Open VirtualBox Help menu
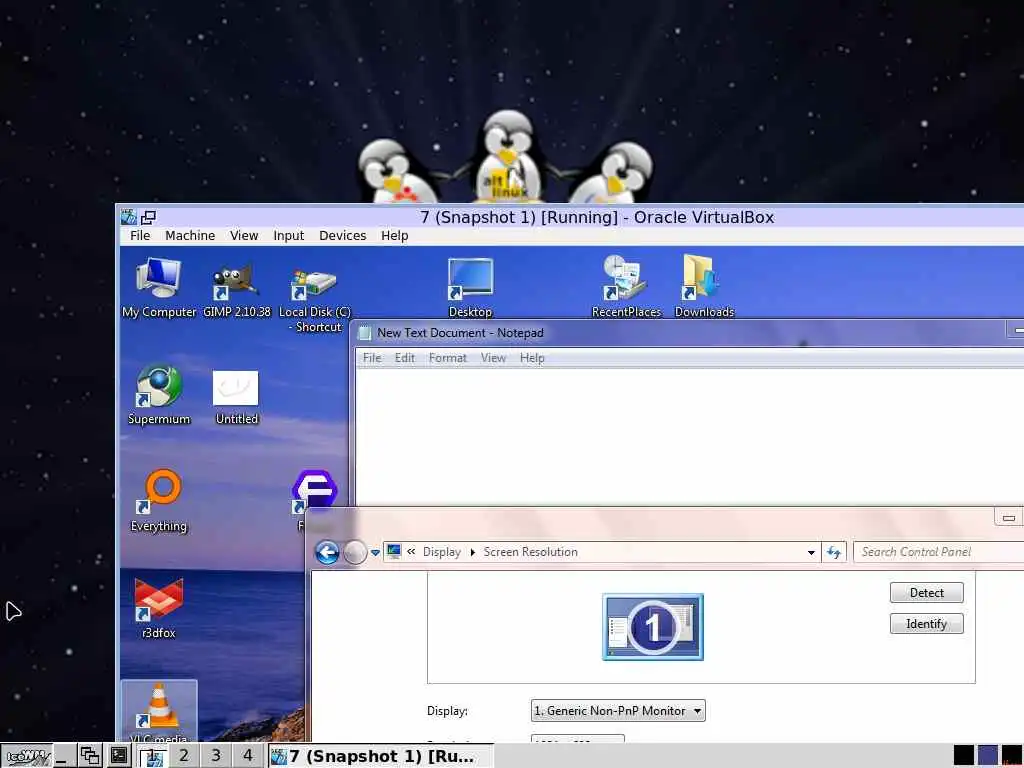This screenshot has height=768, width=1024. pos(394,236)
